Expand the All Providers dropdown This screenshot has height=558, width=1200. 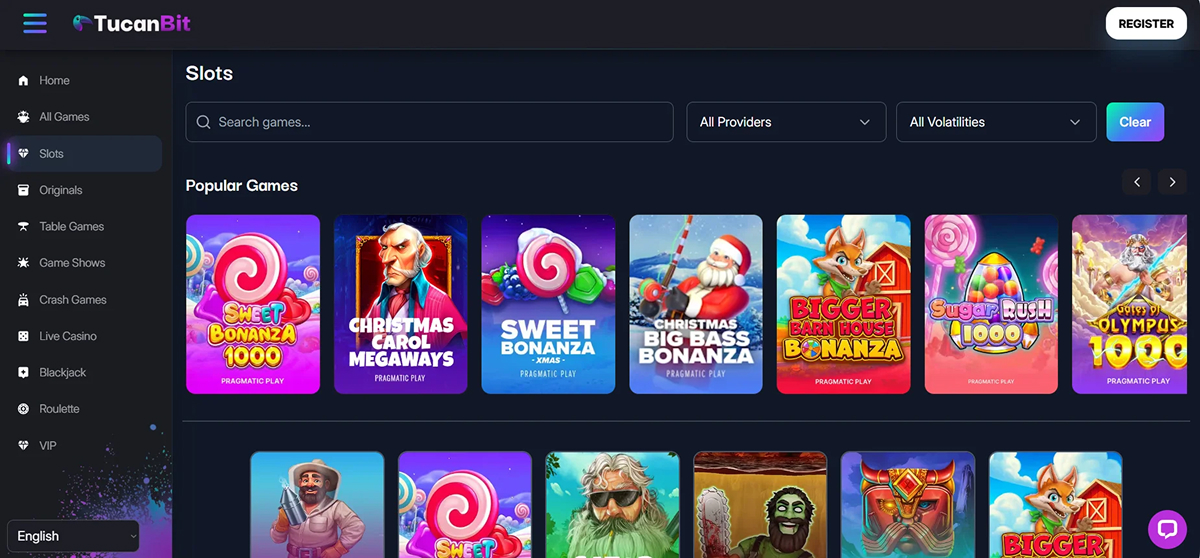786,122
